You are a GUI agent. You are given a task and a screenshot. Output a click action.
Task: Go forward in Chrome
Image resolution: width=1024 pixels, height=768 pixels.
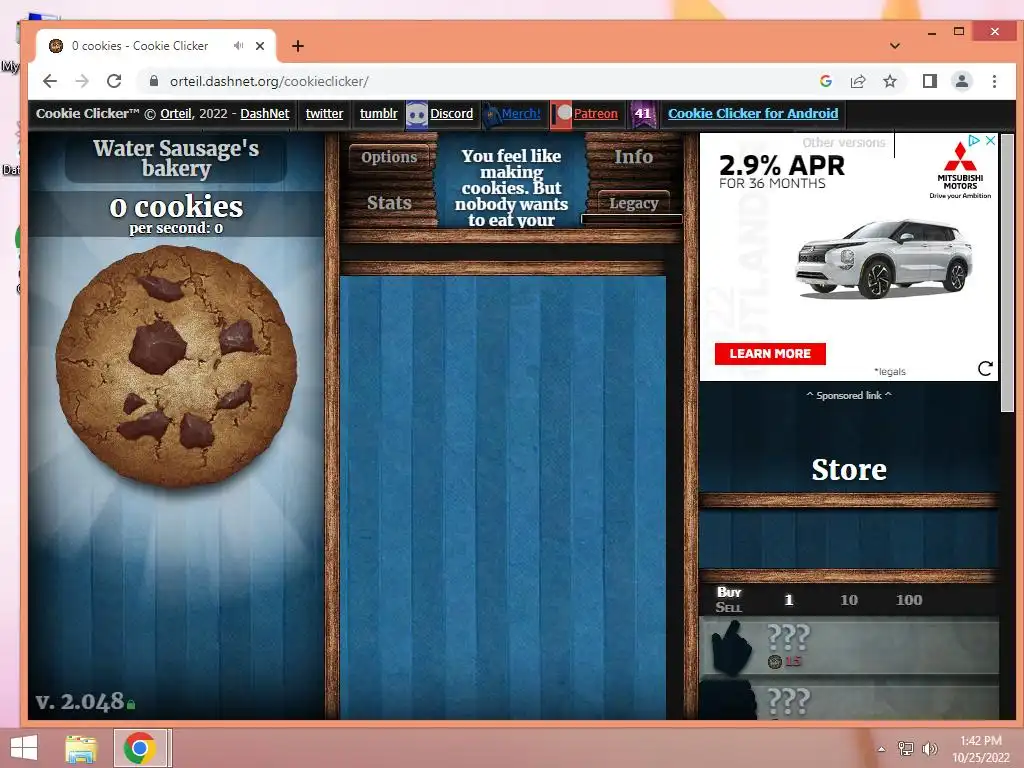(x=82, y=81)
